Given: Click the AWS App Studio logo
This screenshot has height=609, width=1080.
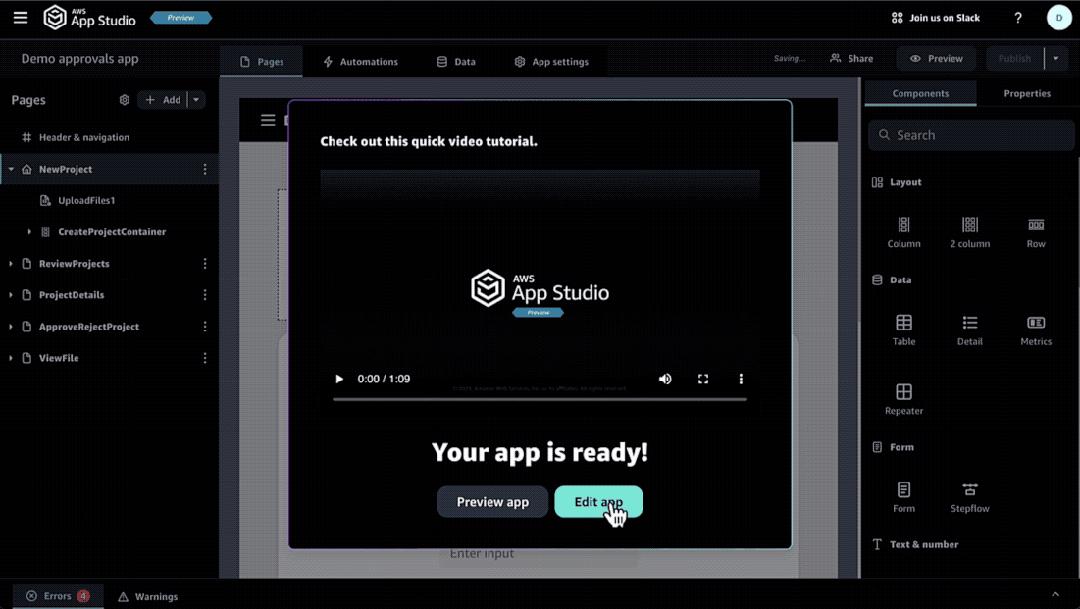Looking at the screenshot, I should pyautogui.click(x=90, y=17).
